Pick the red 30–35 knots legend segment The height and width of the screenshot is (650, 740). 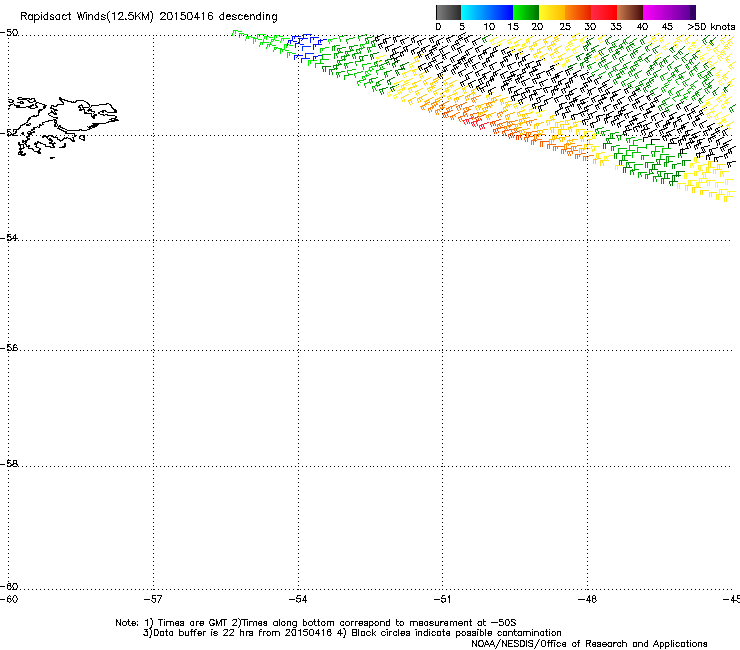click(604, 12)
